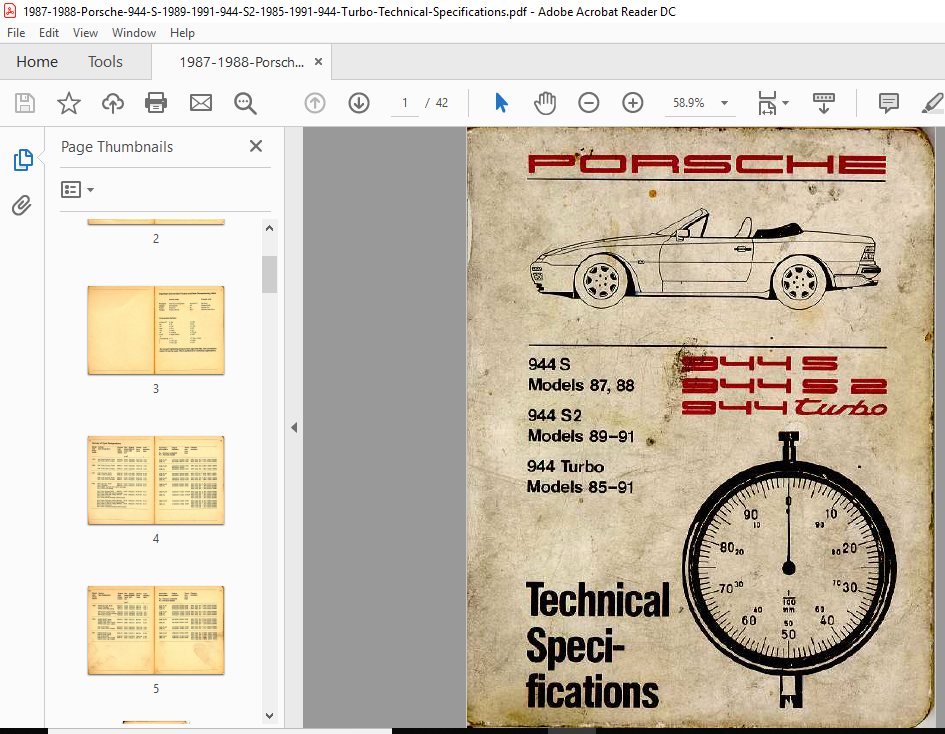This screenshot has width=945, height=734.
Task: Click the thumbnails scrollbar handle
Action: click(x=269, y=274)
